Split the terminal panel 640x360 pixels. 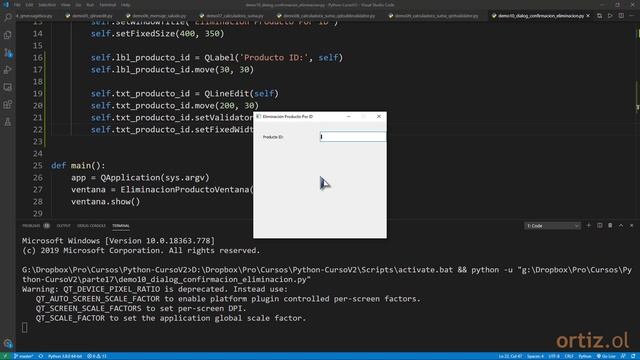click(x=600, y=225)
